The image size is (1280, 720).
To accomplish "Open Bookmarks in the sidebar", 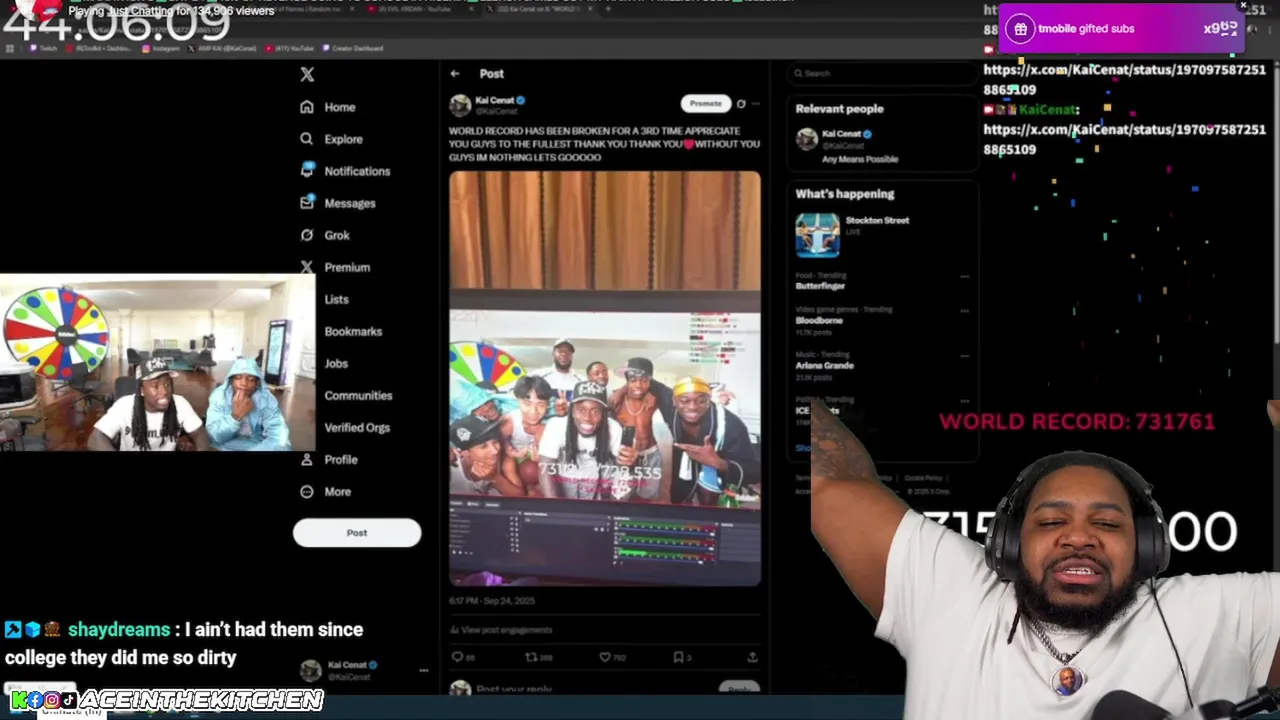I will (x=353, y=331).
